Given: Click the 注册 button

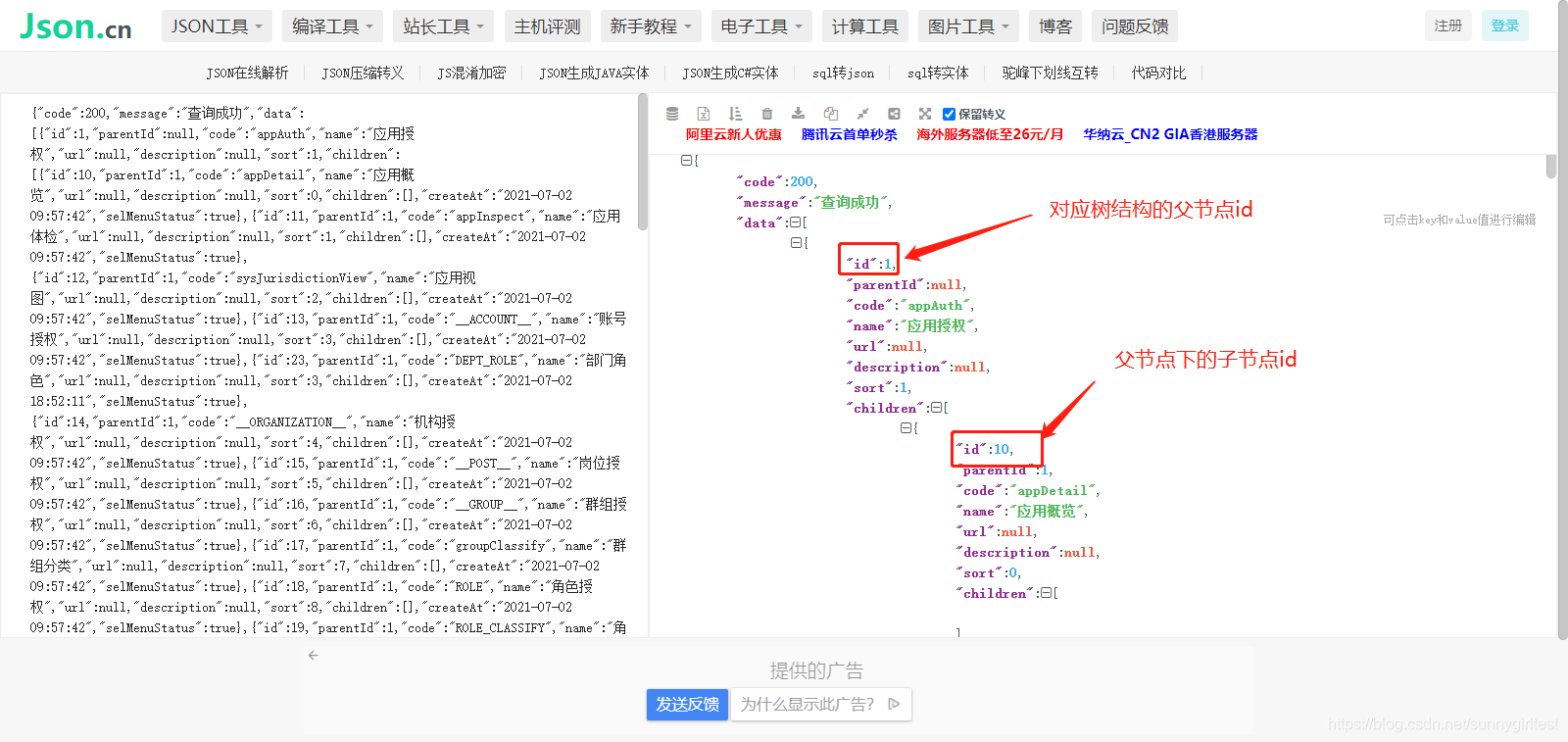Looking at the screenshot, I should tap(1448, 25).
